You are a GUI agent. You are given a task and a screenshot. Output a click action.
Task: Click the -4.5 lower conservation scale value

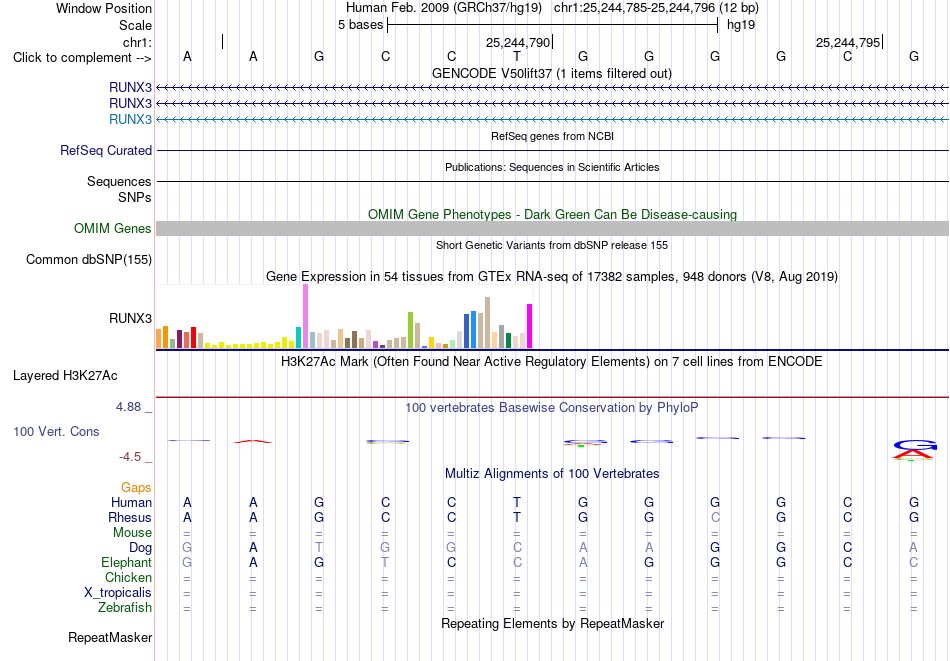[x=130, y=457]
